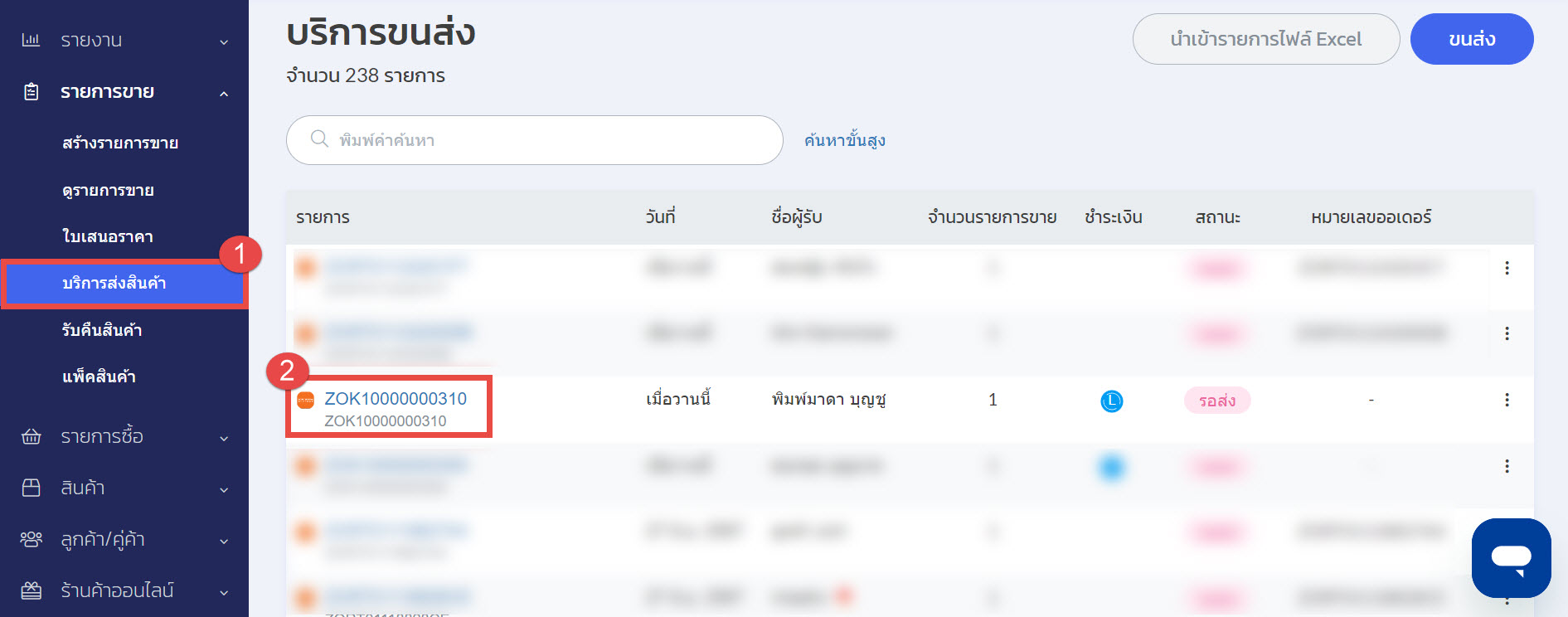1568x617 pixels.
Task: Open สร้างรายการขาย menu item
Action: coord(120,143)
